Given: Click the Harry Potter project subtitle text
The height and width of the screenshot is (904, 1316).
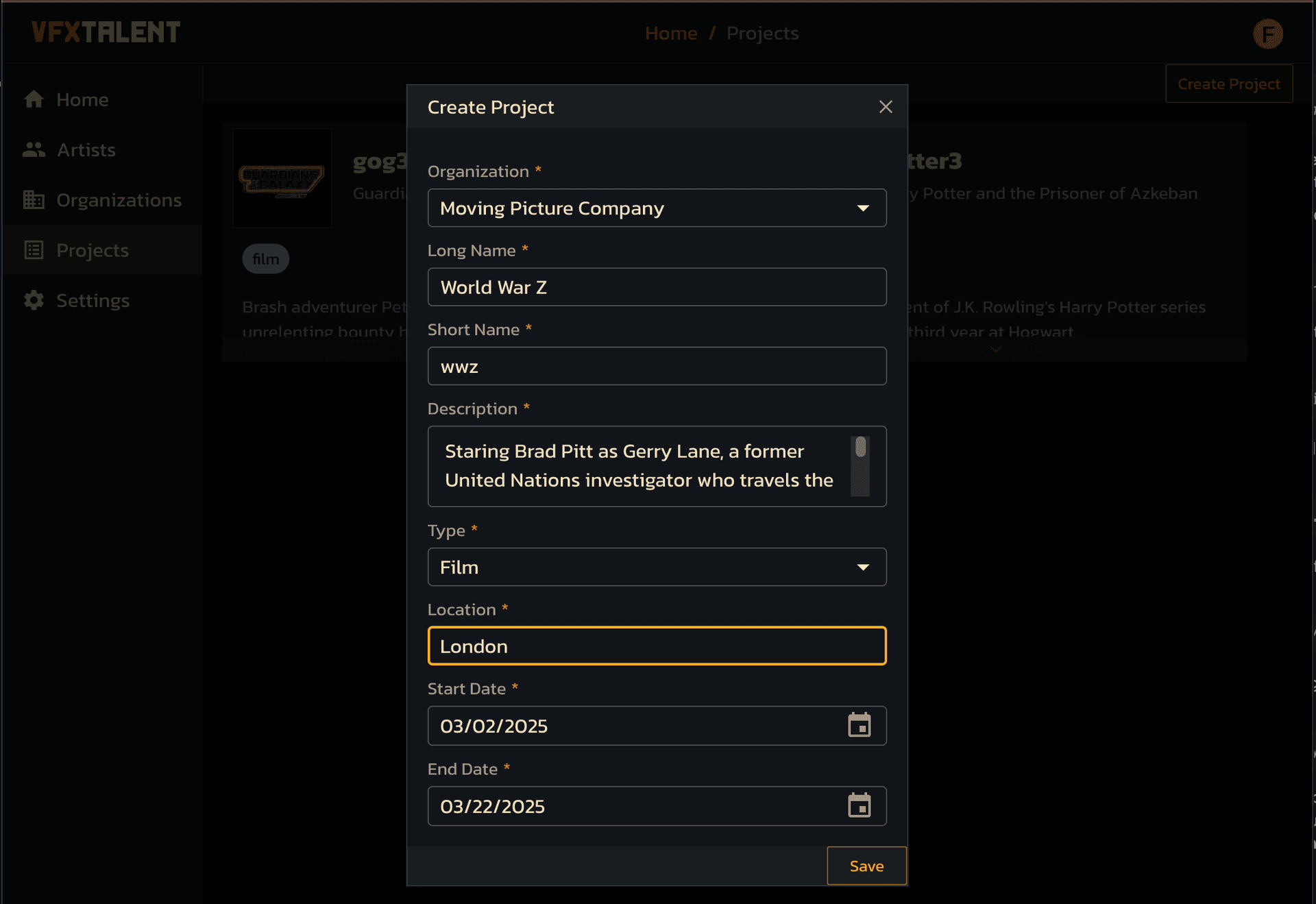Looking at the screenshot, I should click(1053, 193).
